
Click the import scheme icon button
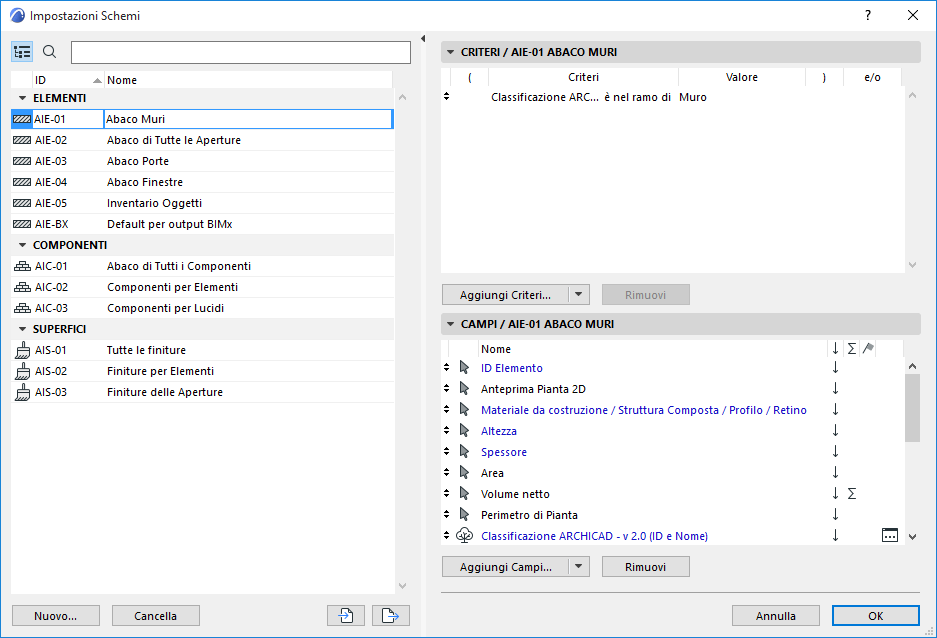click(346, 615)
